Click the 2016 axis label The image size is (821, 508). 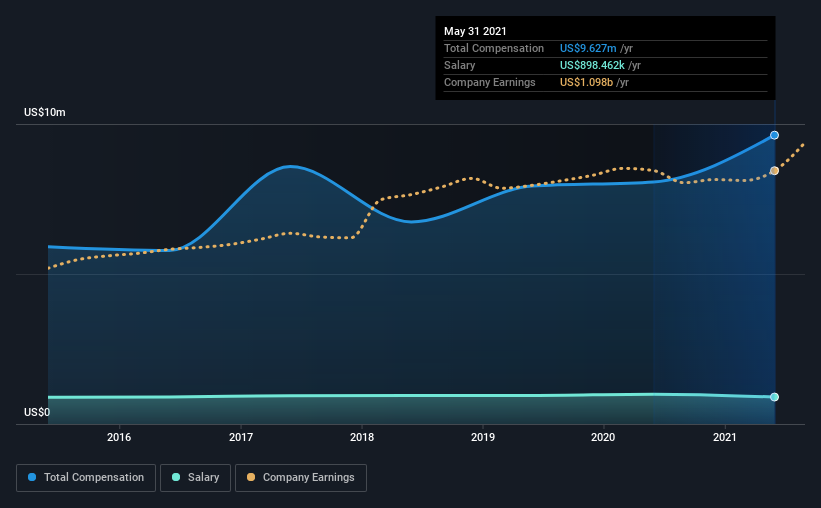coord(119,437)
